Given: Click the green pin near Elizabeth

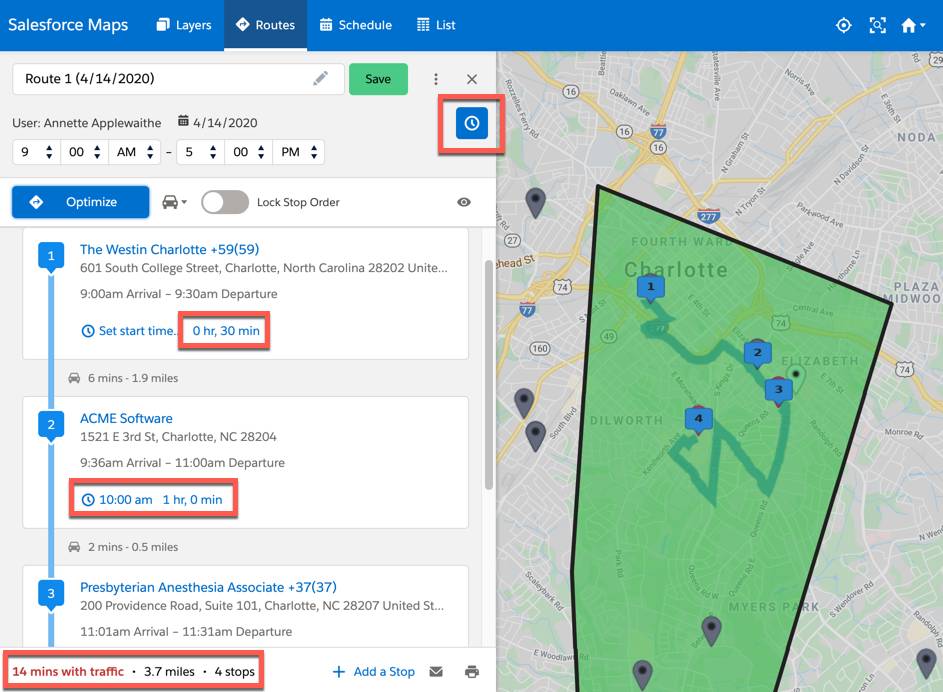Looking at the screenshot, I should [795, 378].
